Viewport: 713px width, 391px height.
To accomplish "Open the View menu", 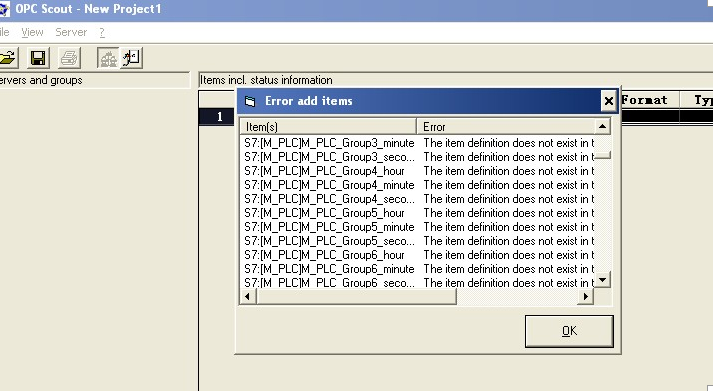I will (x=32, y=32).
